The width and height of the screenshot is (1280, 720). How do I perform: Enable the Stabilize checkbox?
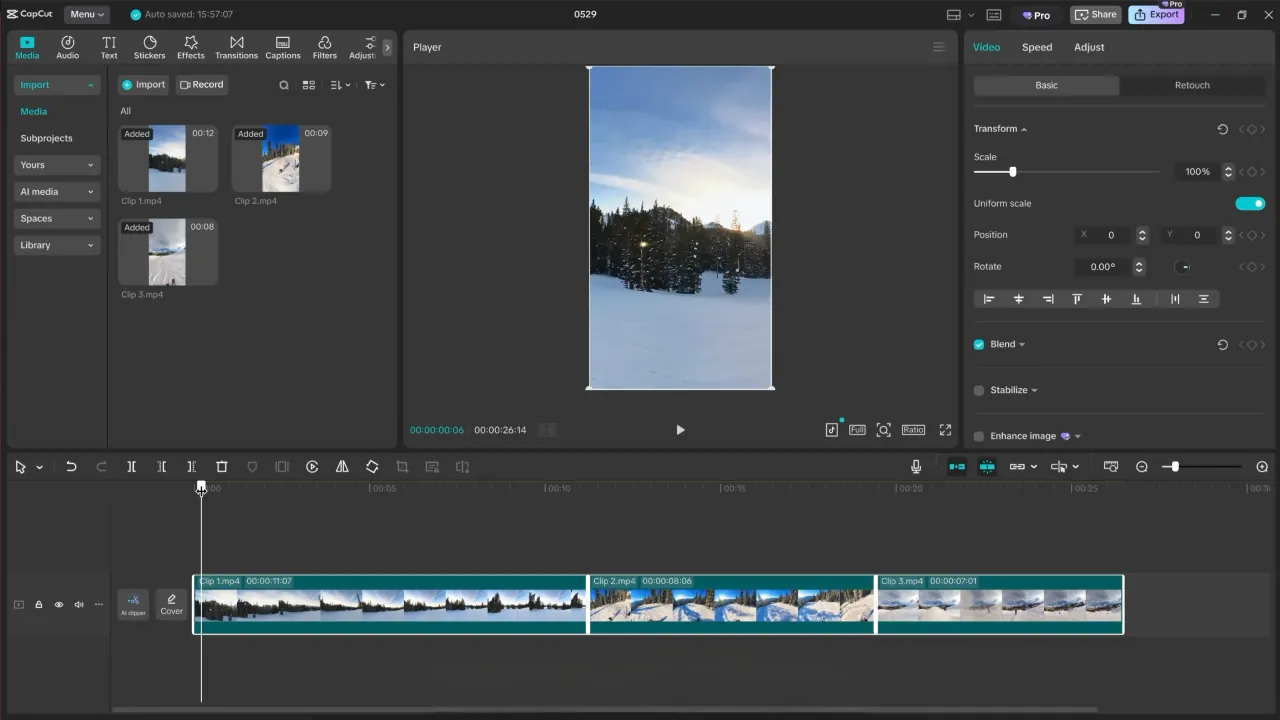click(x=979, y=390)
